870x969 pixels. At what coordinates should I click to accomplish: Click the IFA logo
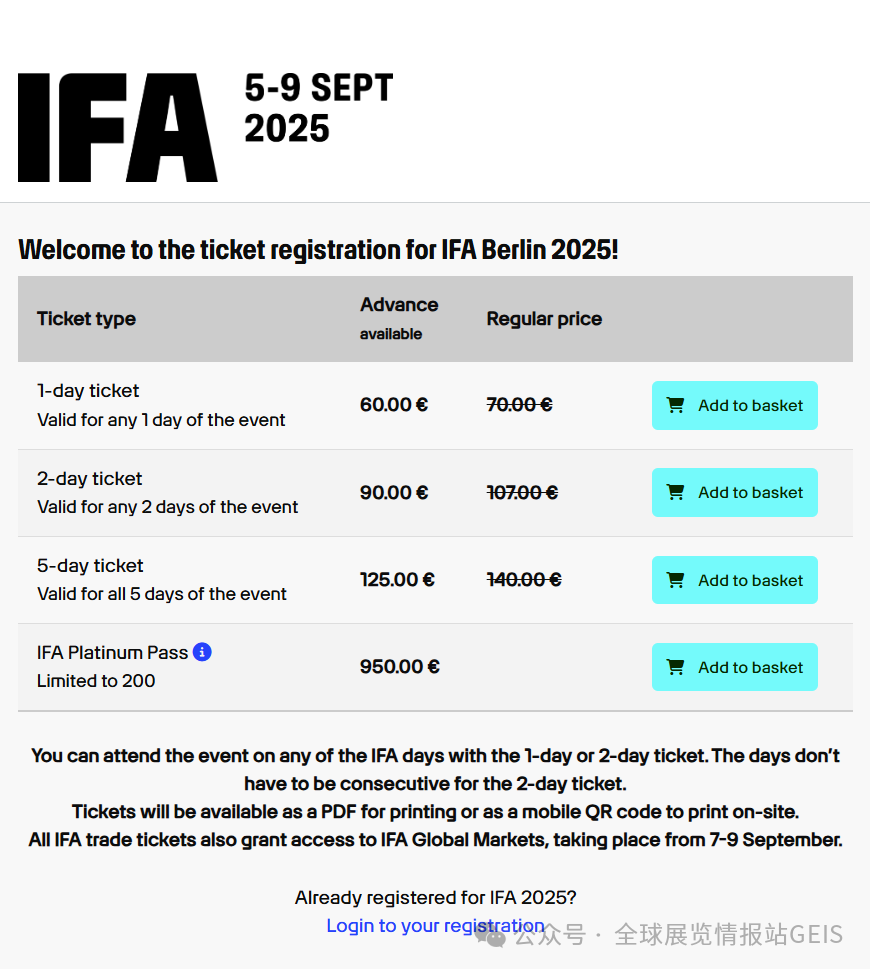coord(117,127)
